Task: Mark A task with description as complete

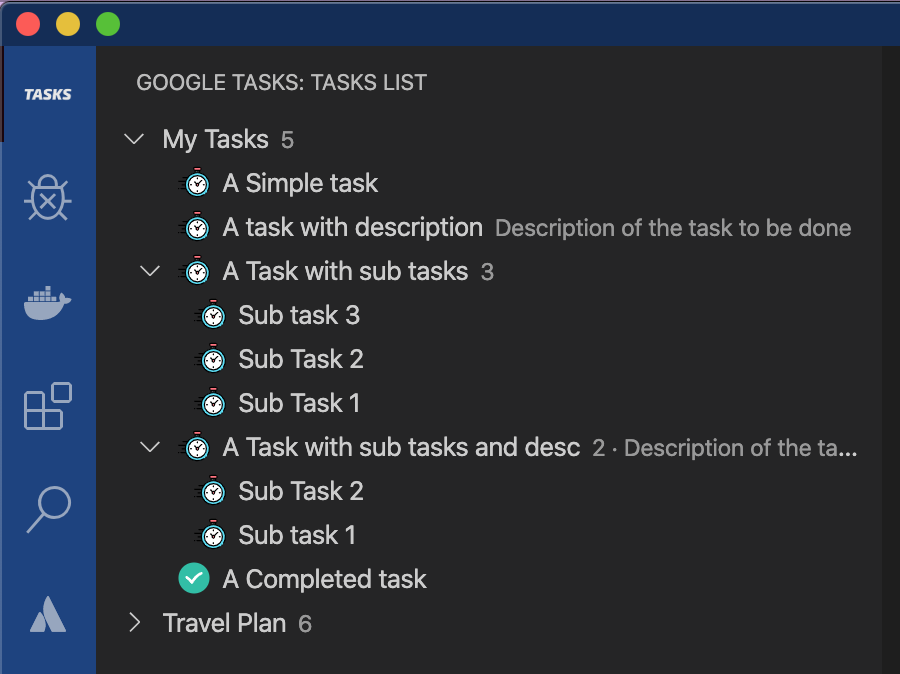Action: click(x=197, y=227)
